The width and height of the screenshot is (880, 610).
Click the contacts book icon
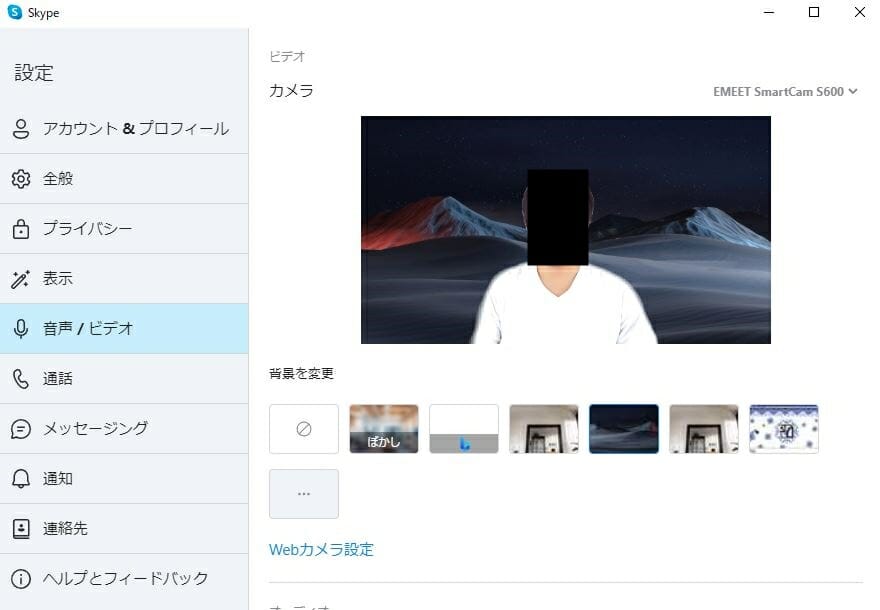coord(20,529)
